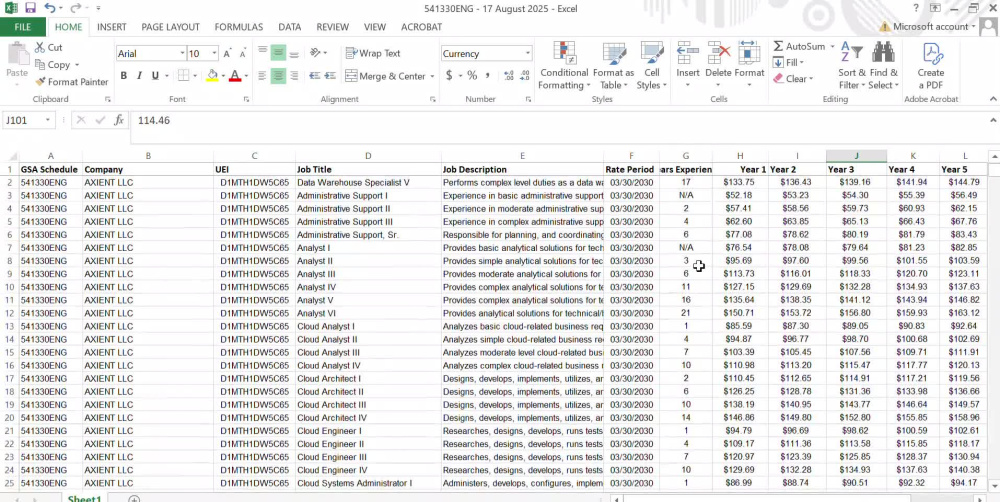Click the accounting dollar format icon
The image size is (1000, 502).
point(449,76)
